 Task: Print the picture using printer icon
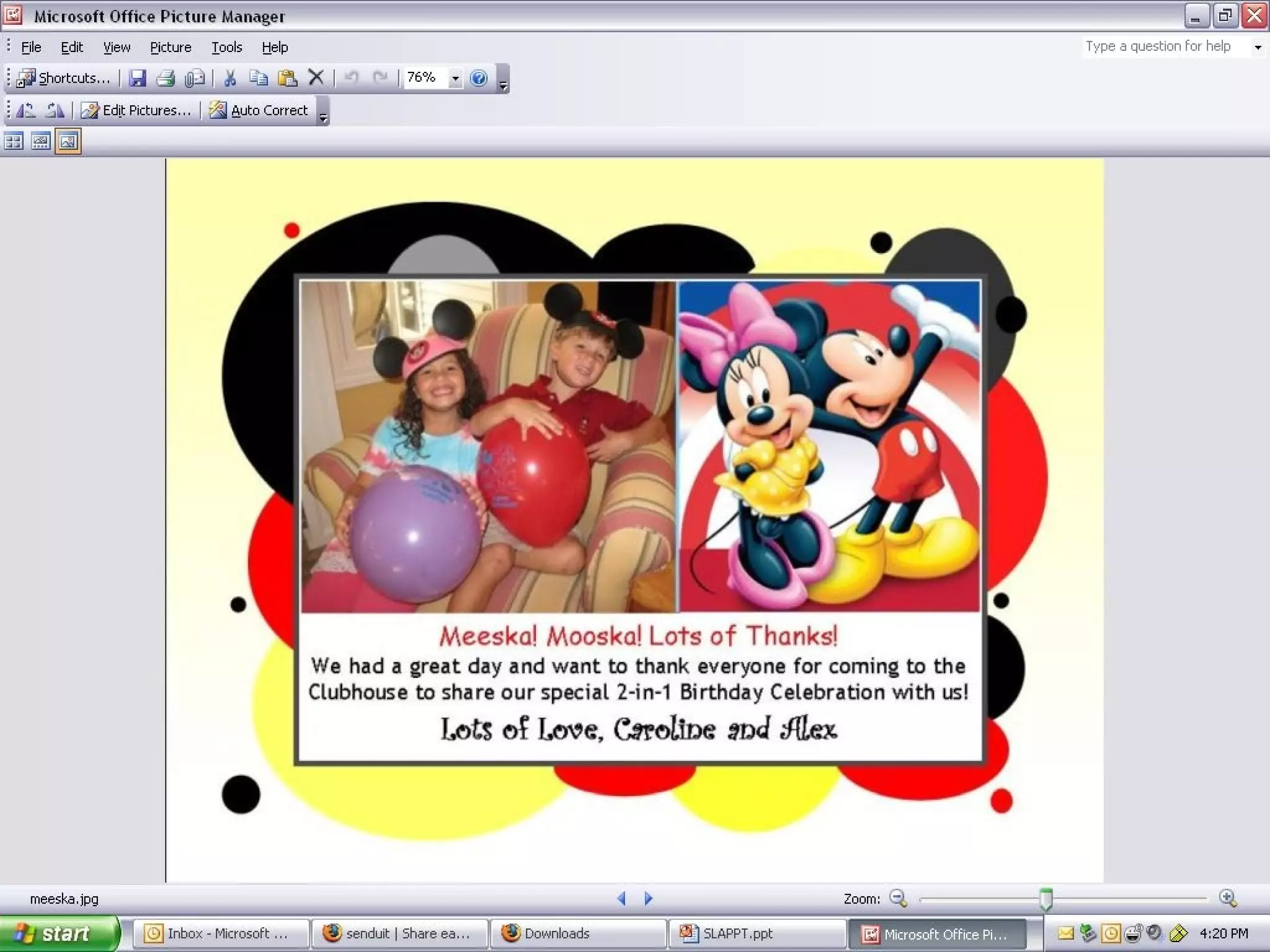click(x=166, y=78)
